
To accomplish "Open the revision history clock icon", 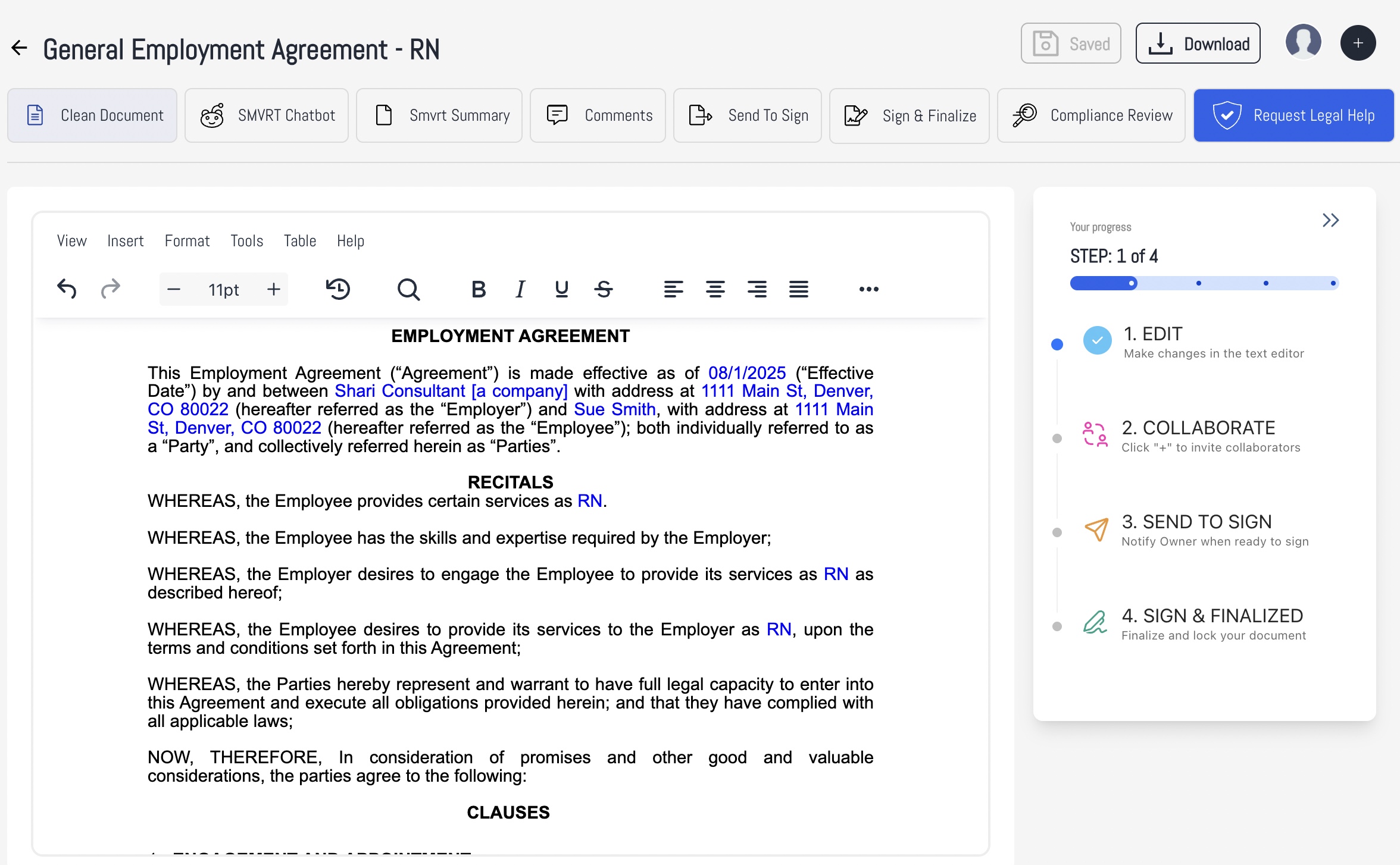I will point(338,289).
